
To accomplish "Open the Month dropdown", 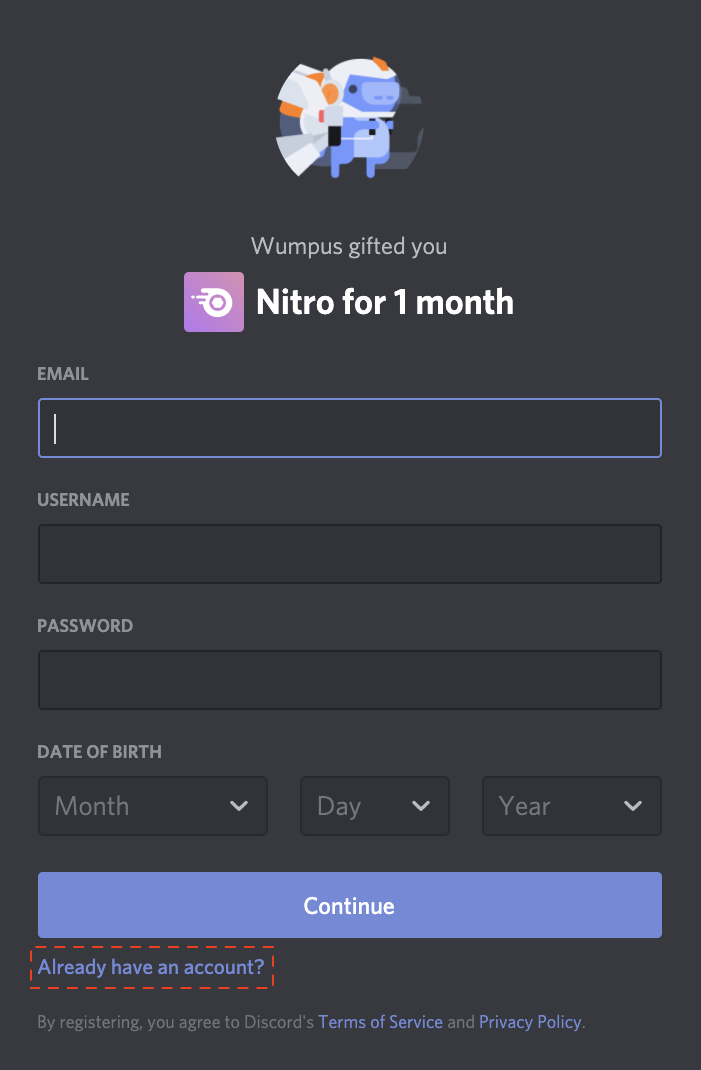I will tap(153, 806).
